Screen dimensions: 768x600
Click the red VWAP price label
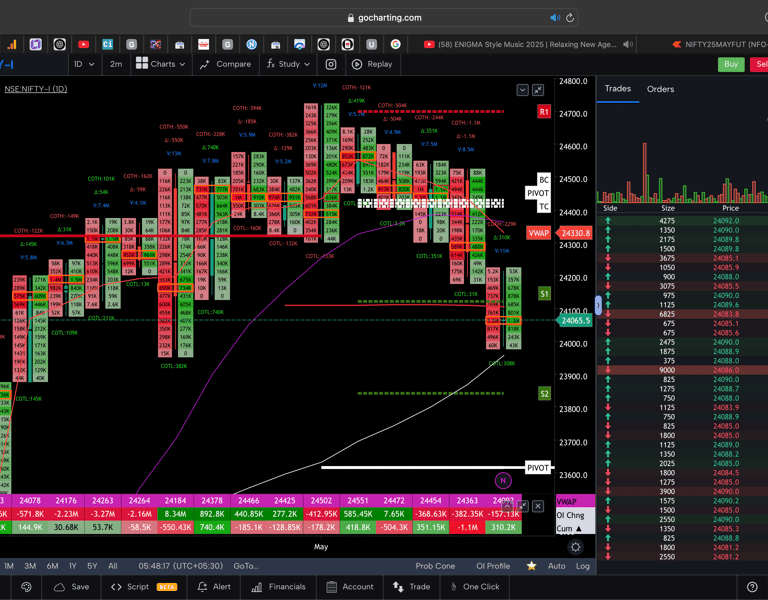pyautogui.click(x=539, y=233)
